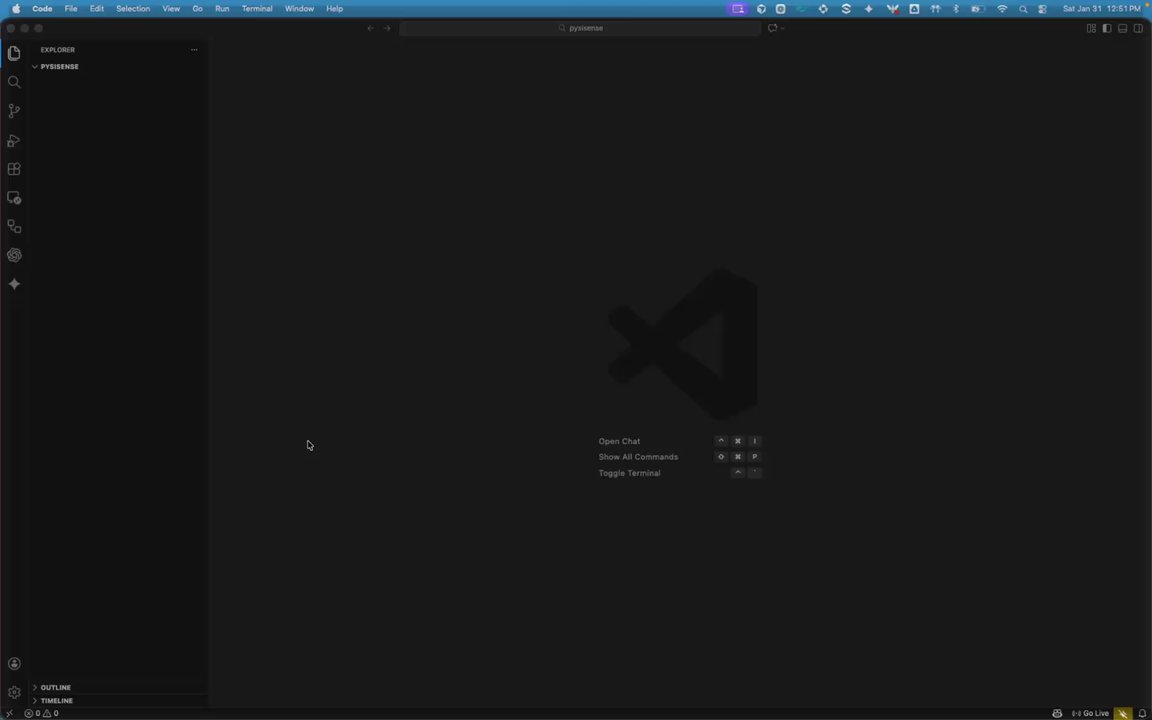Customize layout icon in the title bar
1152x720 pixels.
(1091, 28)
